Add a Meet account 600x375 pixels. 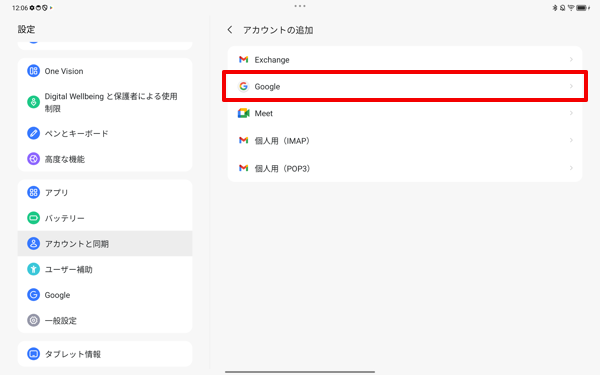[405, 113]
